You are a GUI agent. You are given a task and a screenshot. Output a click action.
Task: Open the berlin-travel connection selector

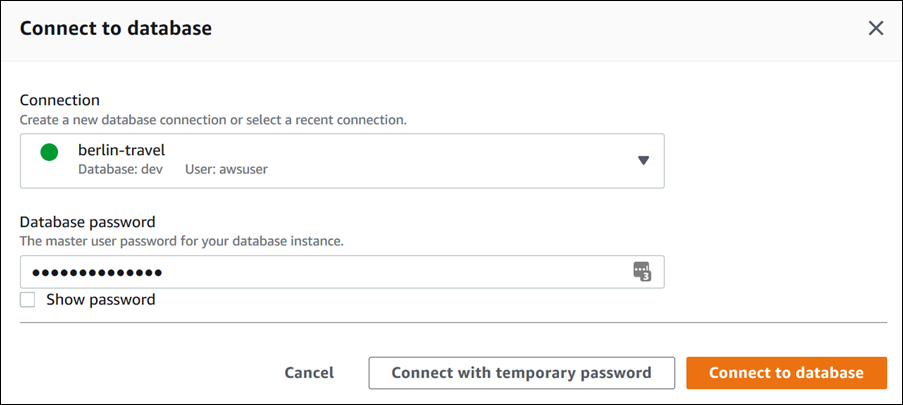click(342, 160)
